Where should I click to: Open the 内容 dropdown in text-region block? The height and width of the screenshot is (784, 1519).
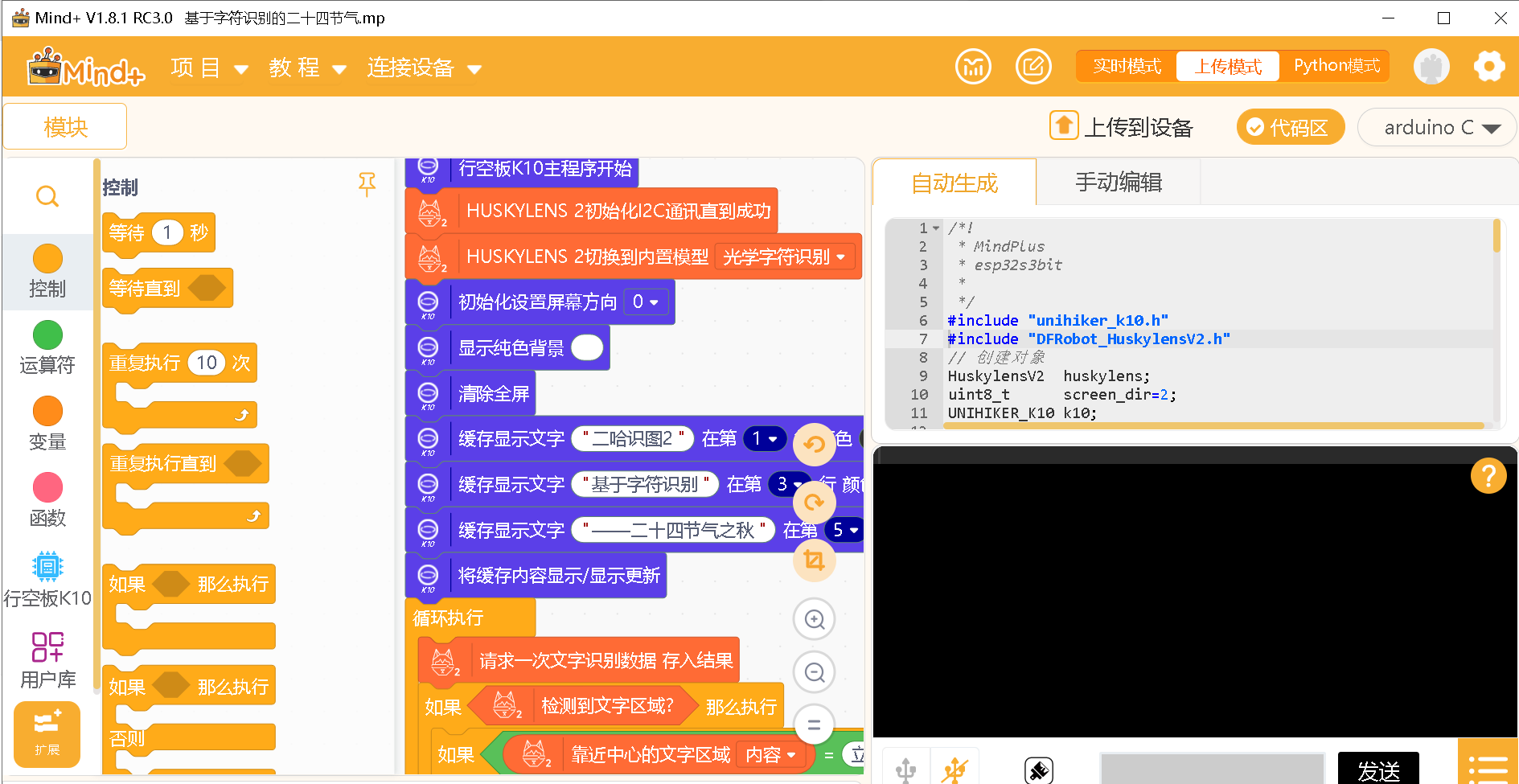pos(770,755)
